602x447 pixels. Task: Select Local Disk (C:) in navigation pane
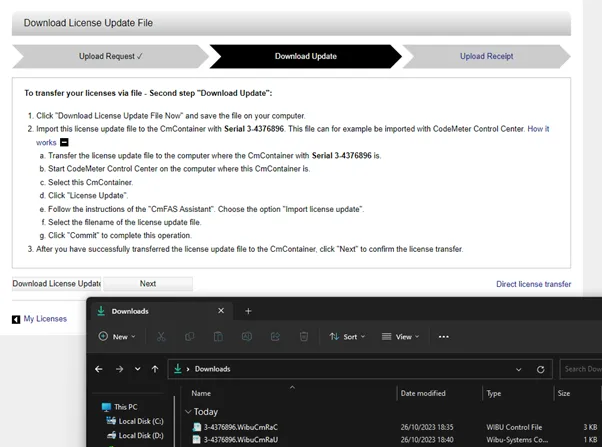coord(141,421)
